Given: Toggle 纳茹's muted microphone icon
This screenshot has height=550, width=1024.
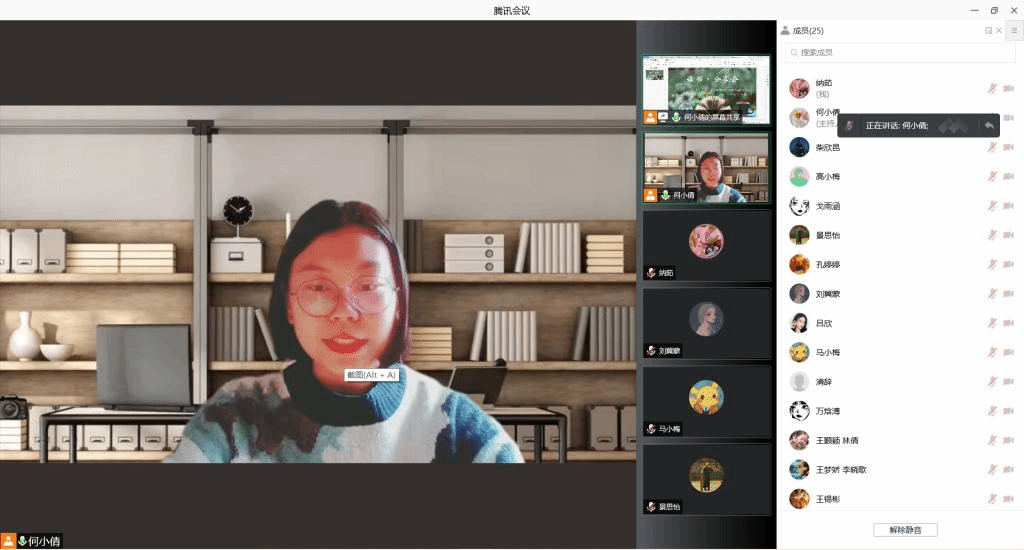Looking at the screenshot, I should 992,89.
